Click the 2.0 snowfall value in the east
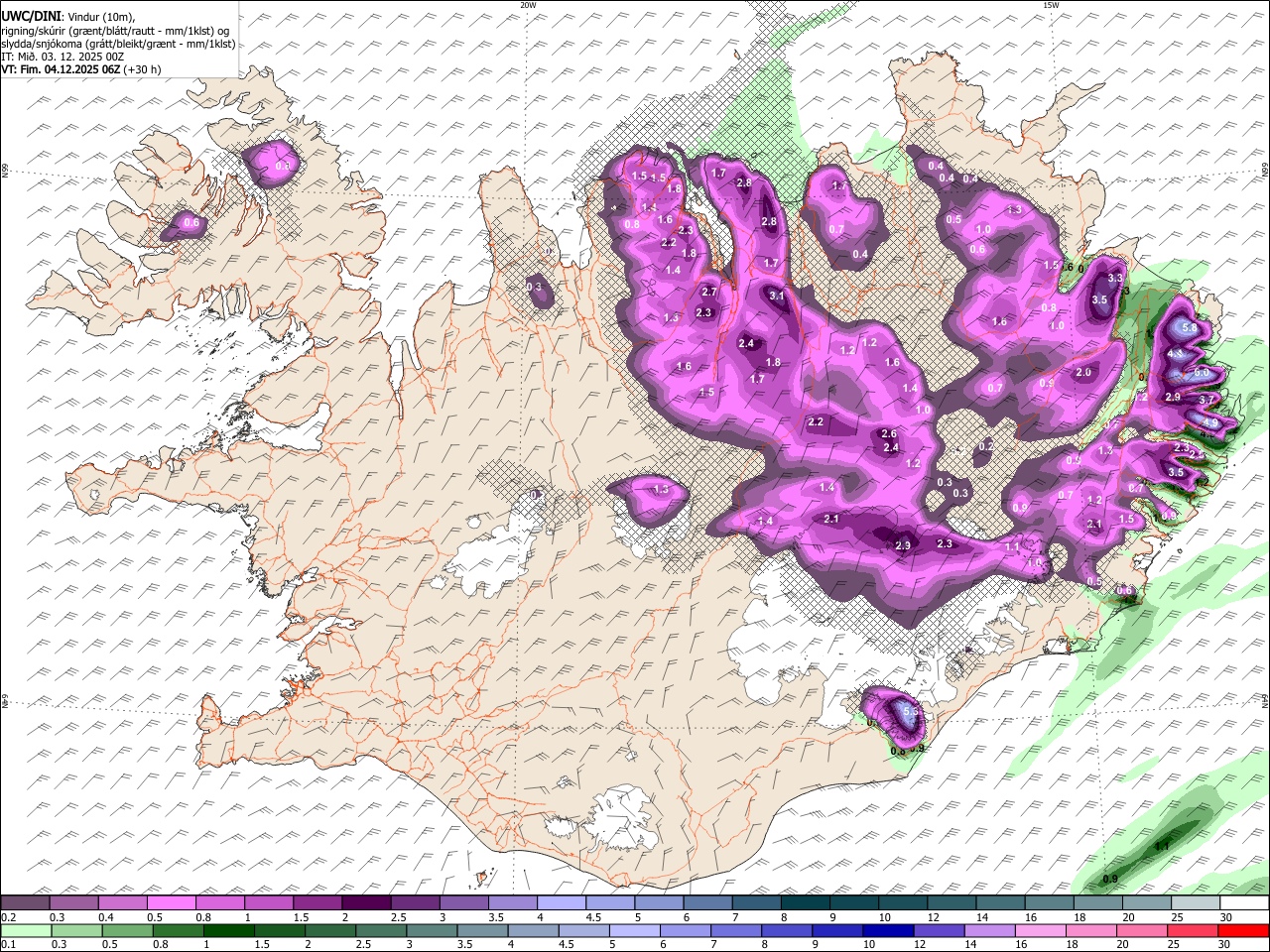This screenshot has height=952, width=1270. 1083,373
